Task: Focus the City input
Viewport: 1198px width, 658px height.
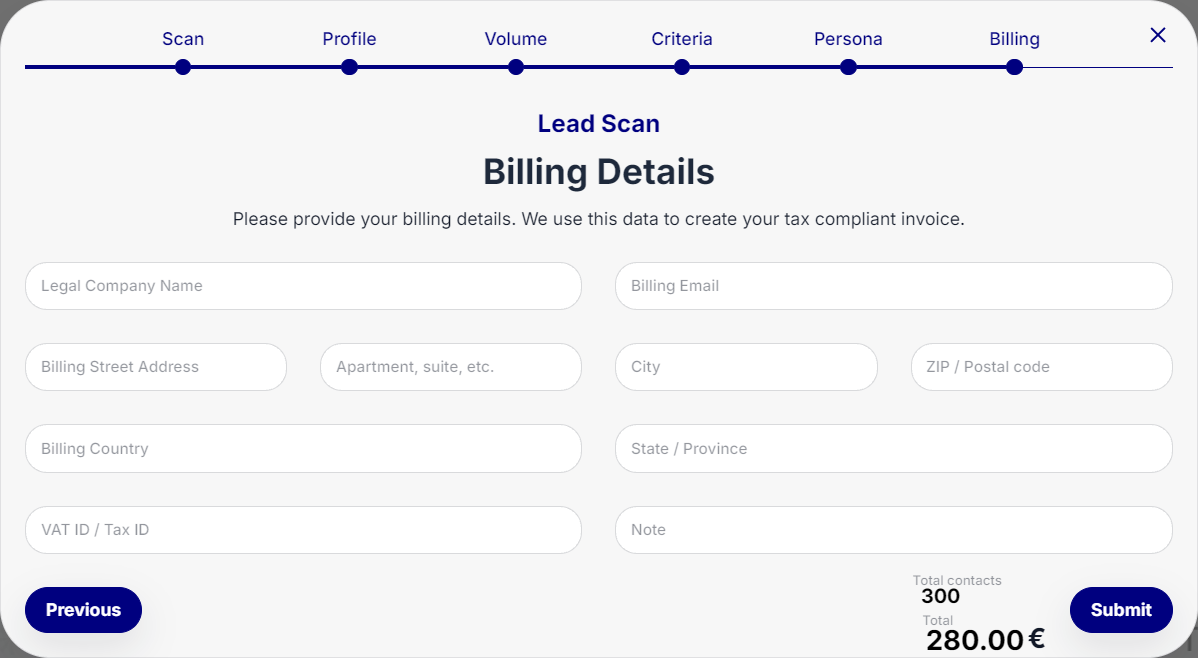Action: 746,367
